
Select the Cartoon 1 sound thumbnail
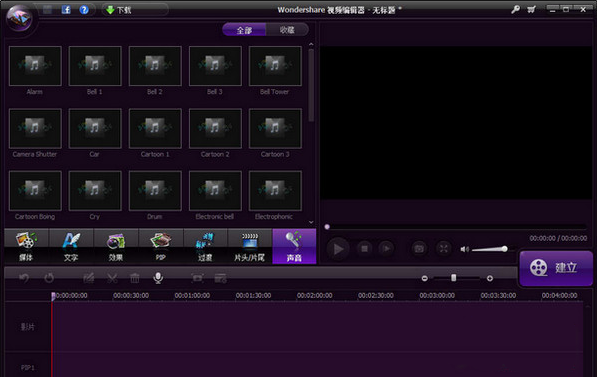coord(155,129)
